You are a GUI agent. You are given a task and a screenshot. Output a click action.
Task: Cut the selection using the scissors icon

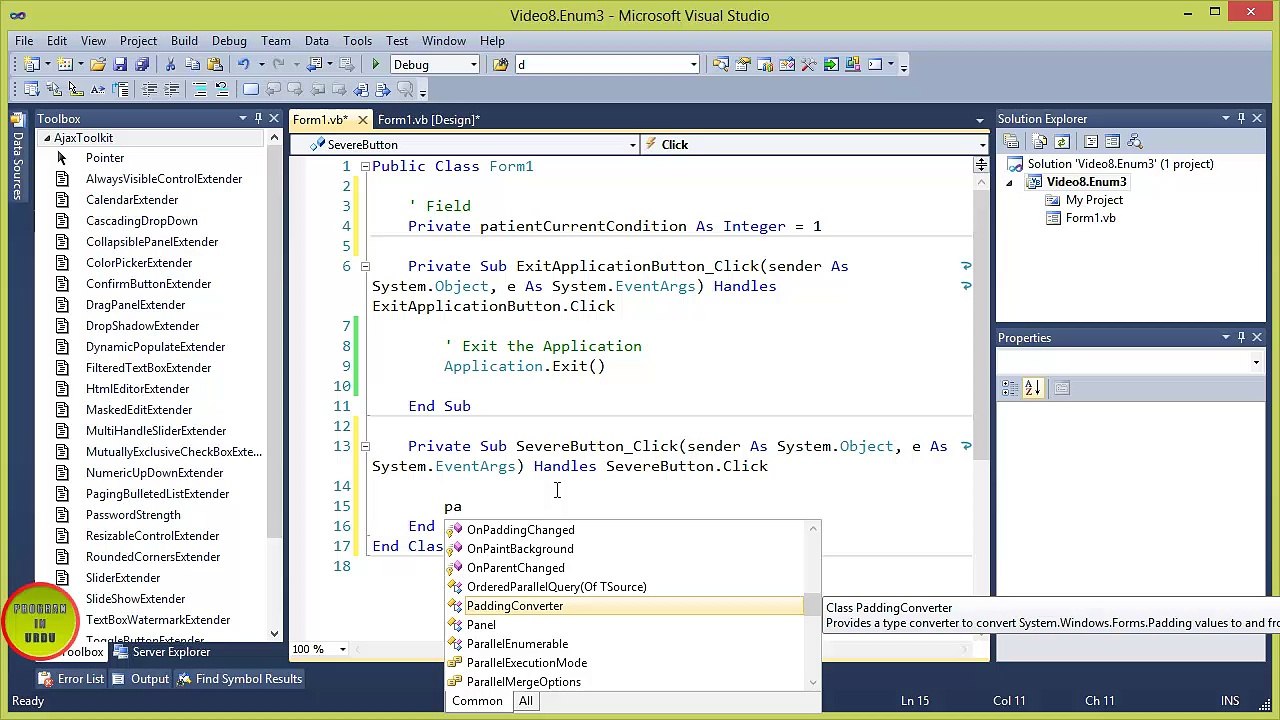(170, 65)
